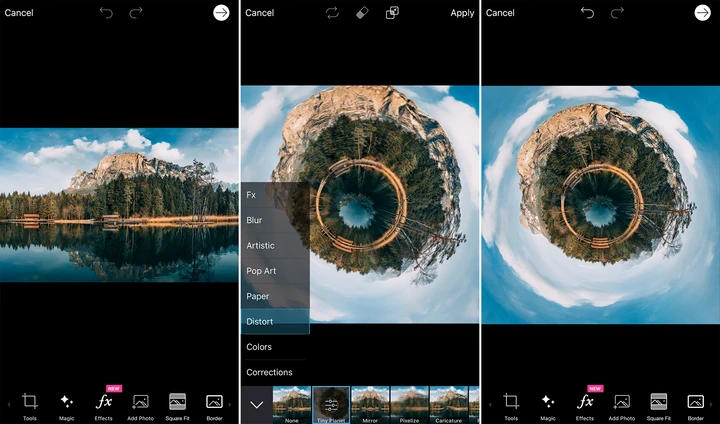Choose the Paper effects category
Image resolution: width=720 pixels, height=424 pixels.
click(x=275, y=296)
